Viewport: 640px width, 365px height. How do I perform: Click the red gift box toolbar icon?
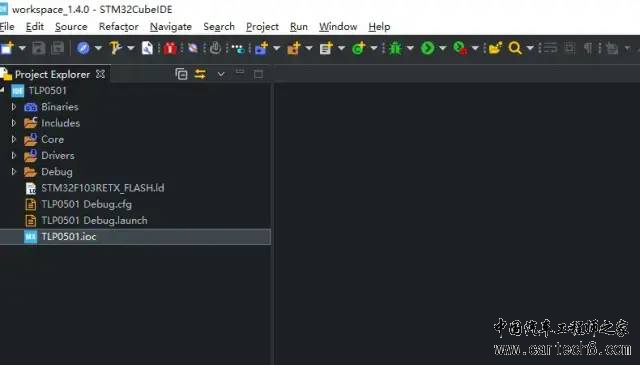coord(170,48)
